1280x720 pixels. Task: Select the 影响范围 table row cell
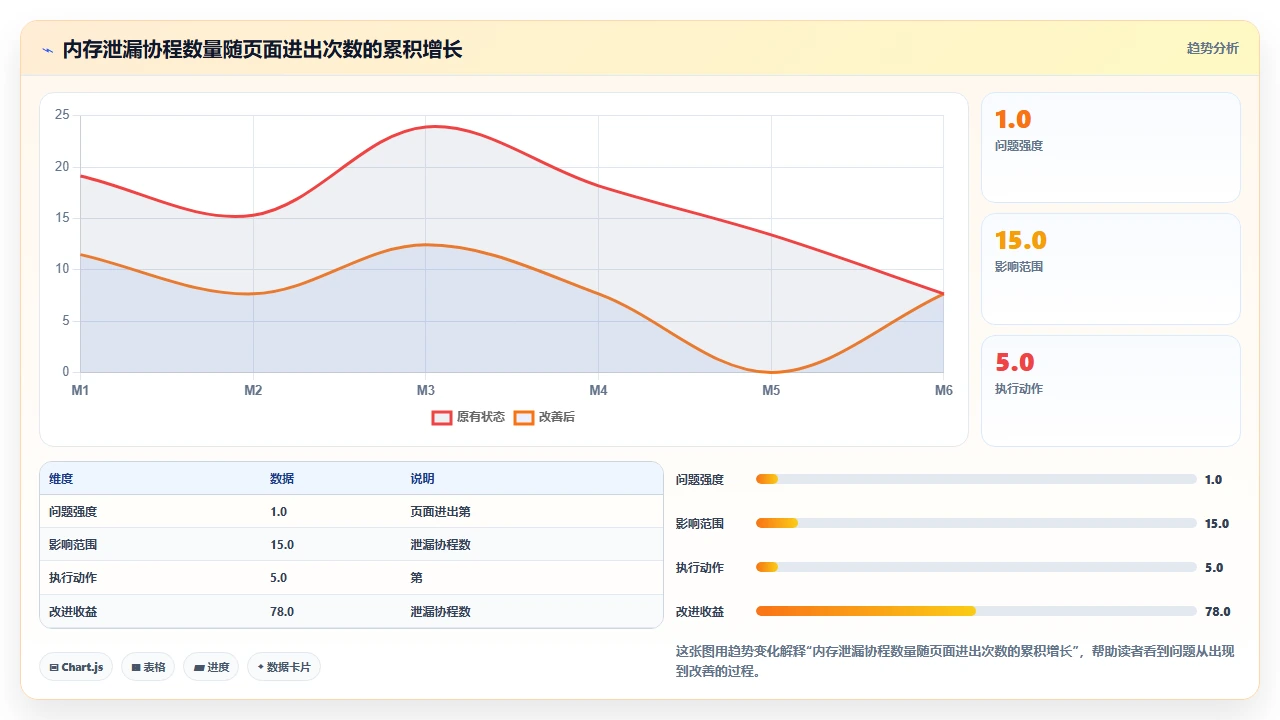pos(73,545)
